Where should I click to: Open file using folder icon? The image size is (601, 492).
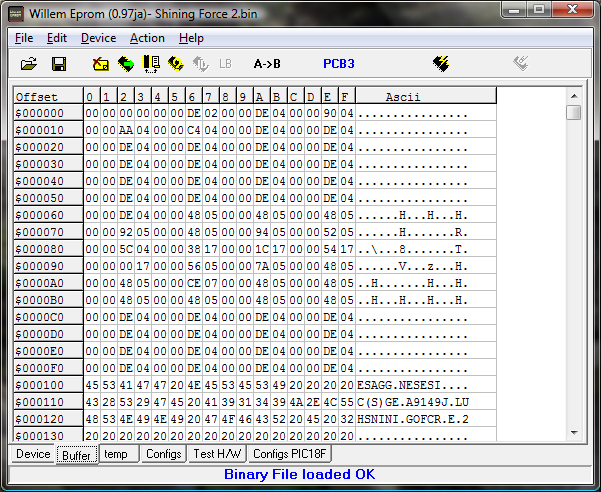click(29, 64)
